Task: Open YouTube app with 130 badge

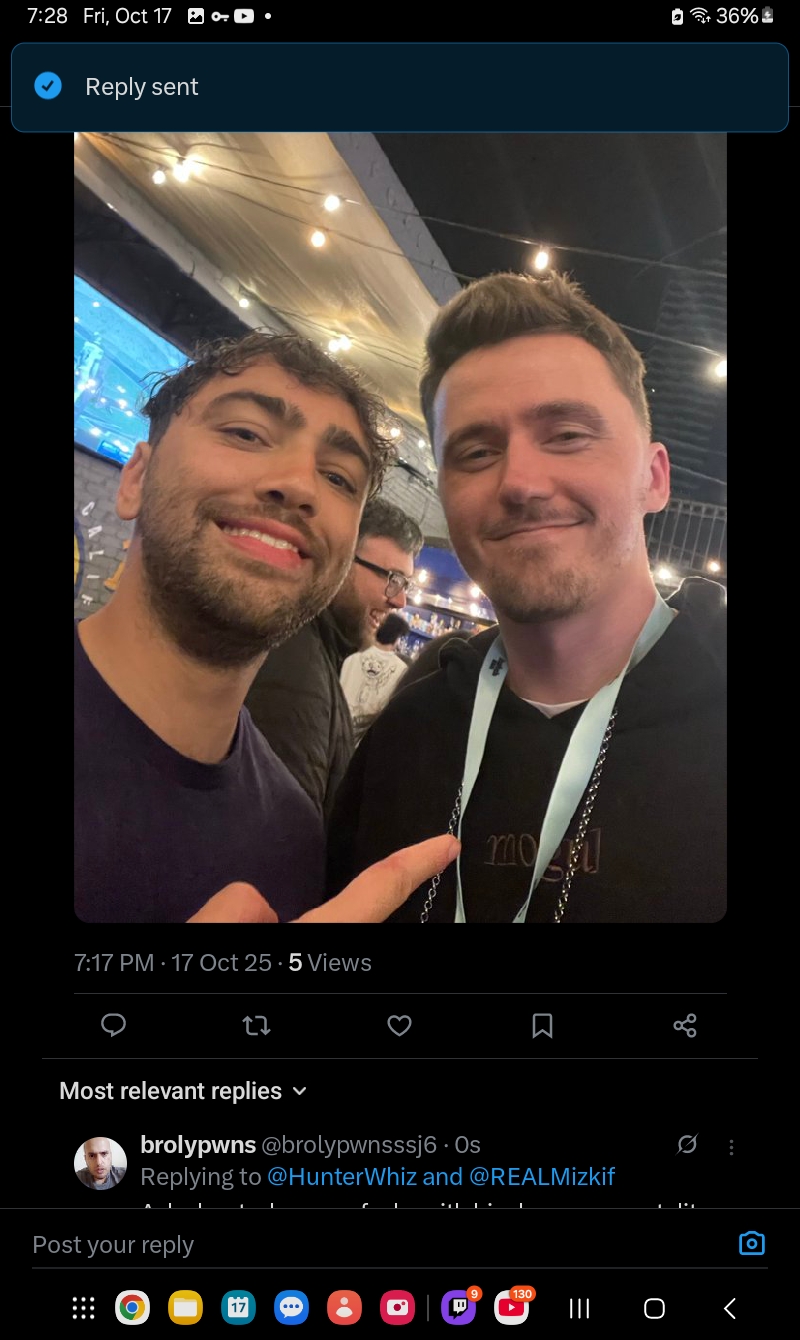Action: coord(512,1307)
